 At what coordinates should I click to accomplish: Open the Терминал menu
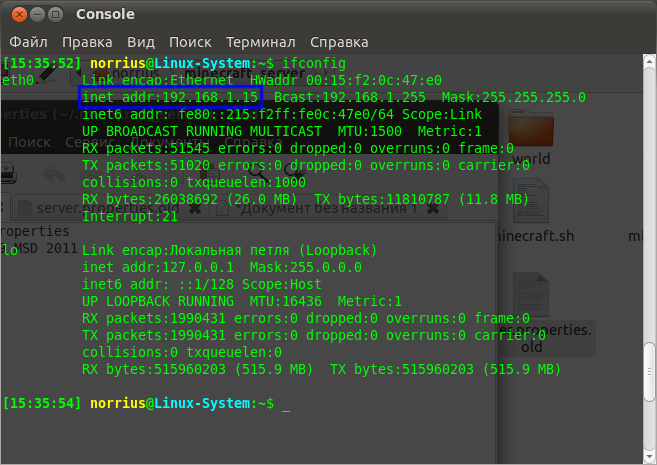tap(261, 42)
